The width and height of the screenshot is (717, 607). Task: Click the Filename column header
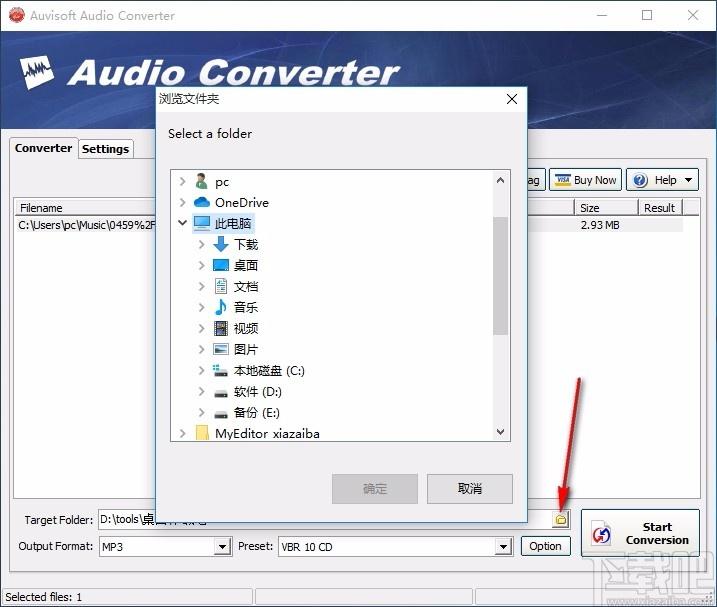85,208
